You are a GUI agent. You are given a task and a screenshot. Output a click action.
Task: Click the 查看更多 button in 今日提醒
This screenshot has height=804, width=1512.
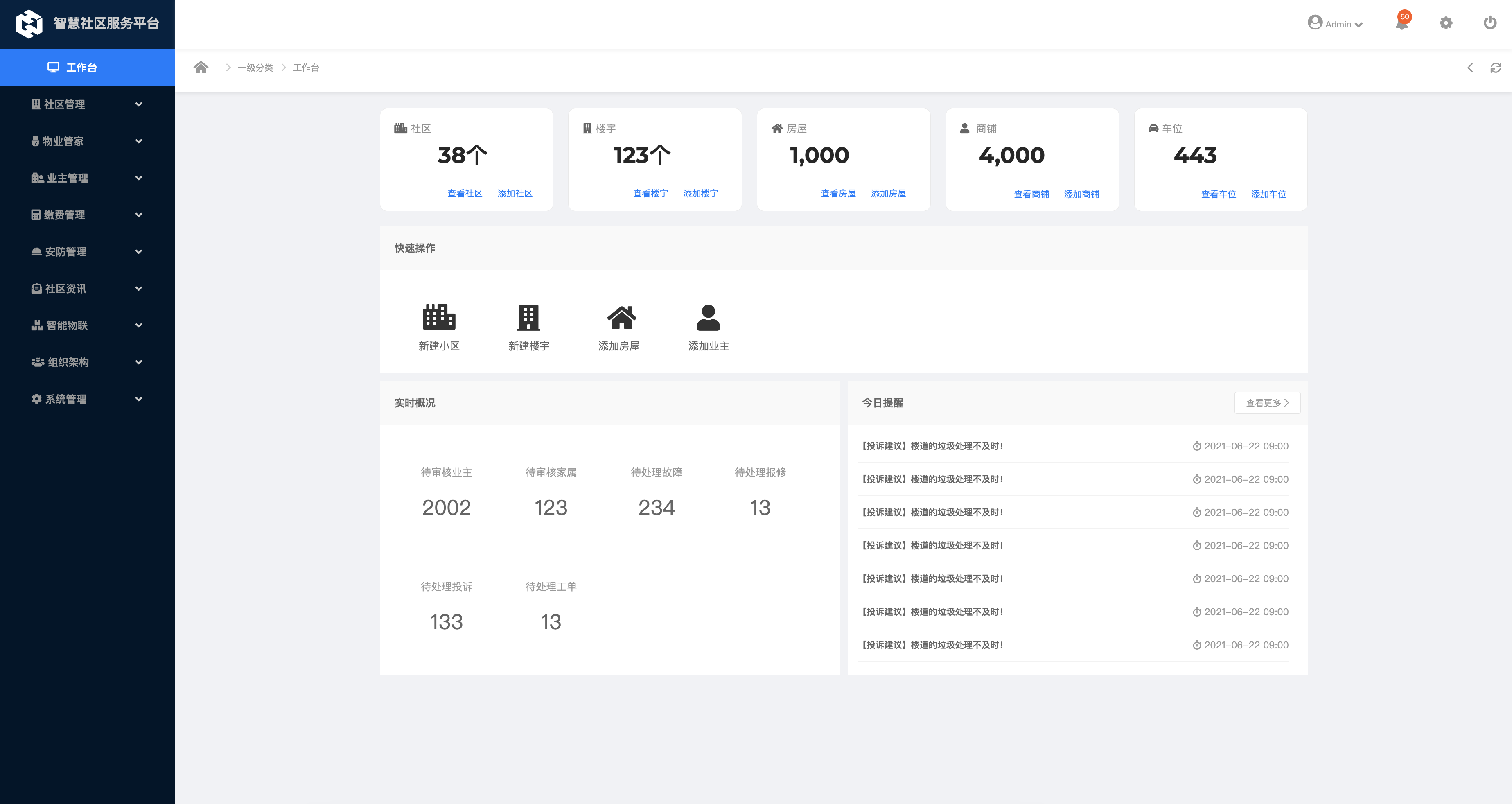click(x=1267, y=402)
